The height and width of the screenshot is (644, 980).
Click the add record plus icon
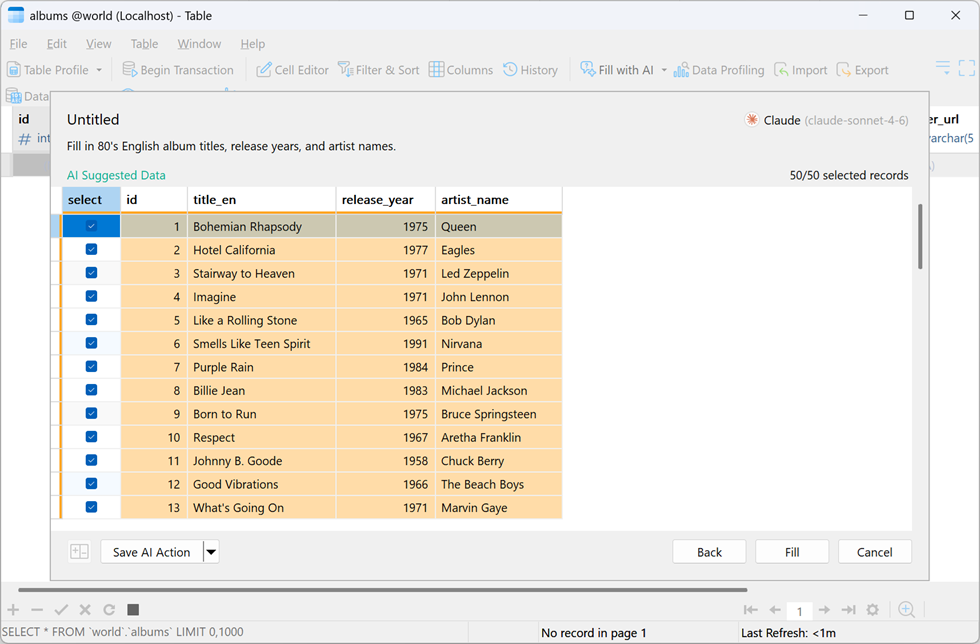tap(13, 610)
